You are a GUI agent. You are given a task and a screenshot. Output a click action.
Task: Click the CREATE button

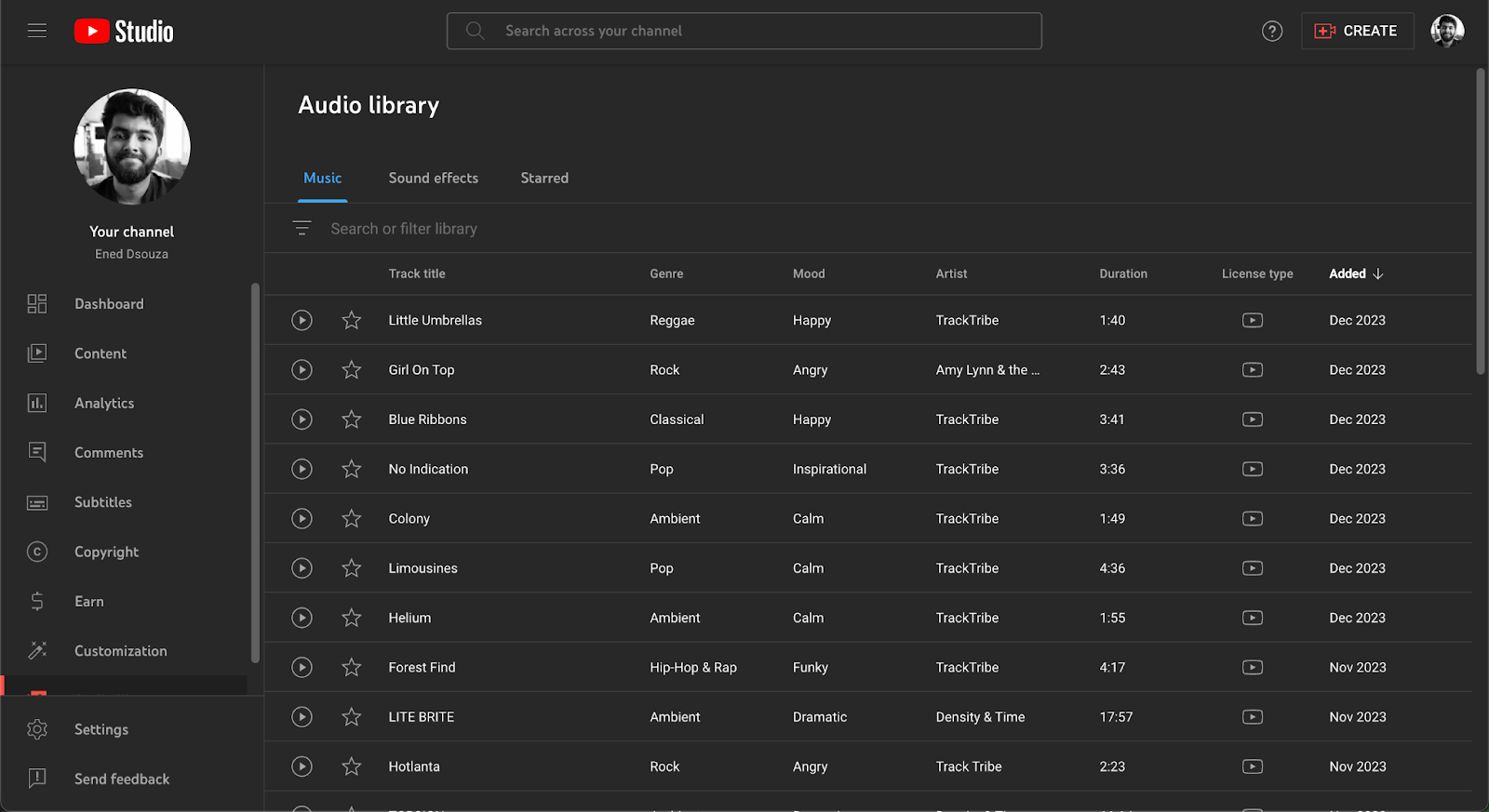1357,31
